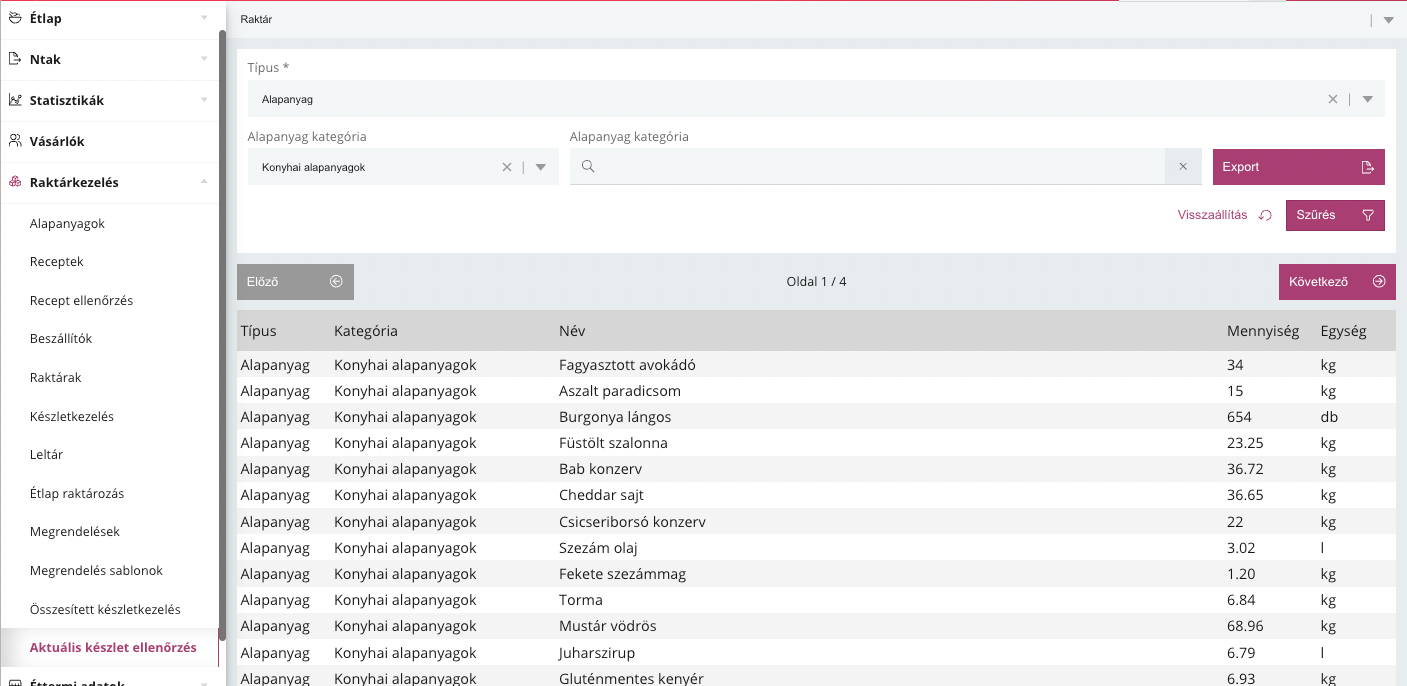Expand the Statisztikák sidebar section
Screen dimensions: 1407x686
click(204, 100)
